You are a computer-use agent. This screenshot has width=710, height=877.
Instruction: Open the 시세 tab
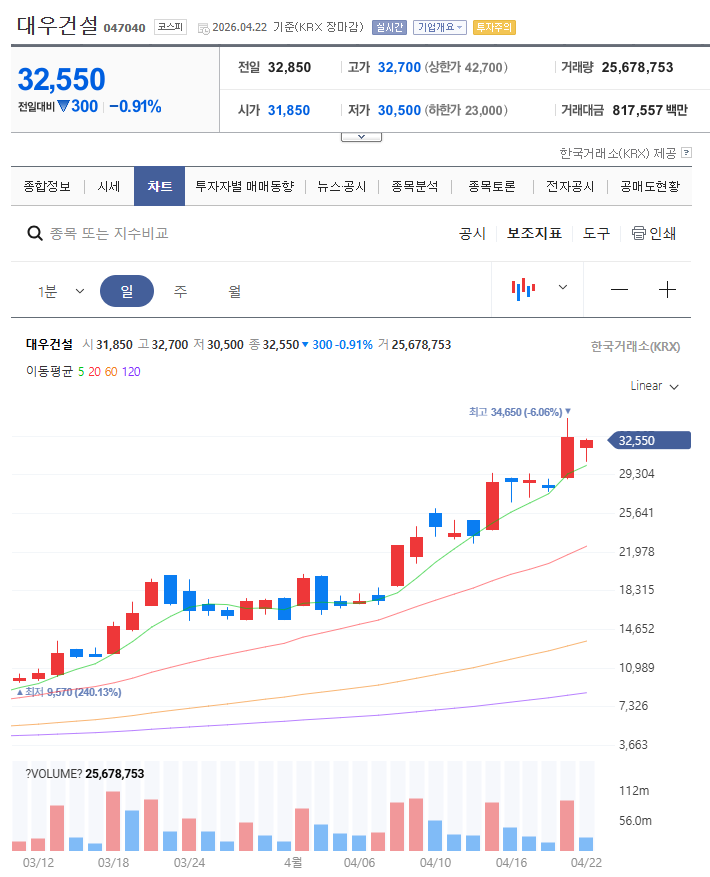pyautogui.click(x=109, y=186)
